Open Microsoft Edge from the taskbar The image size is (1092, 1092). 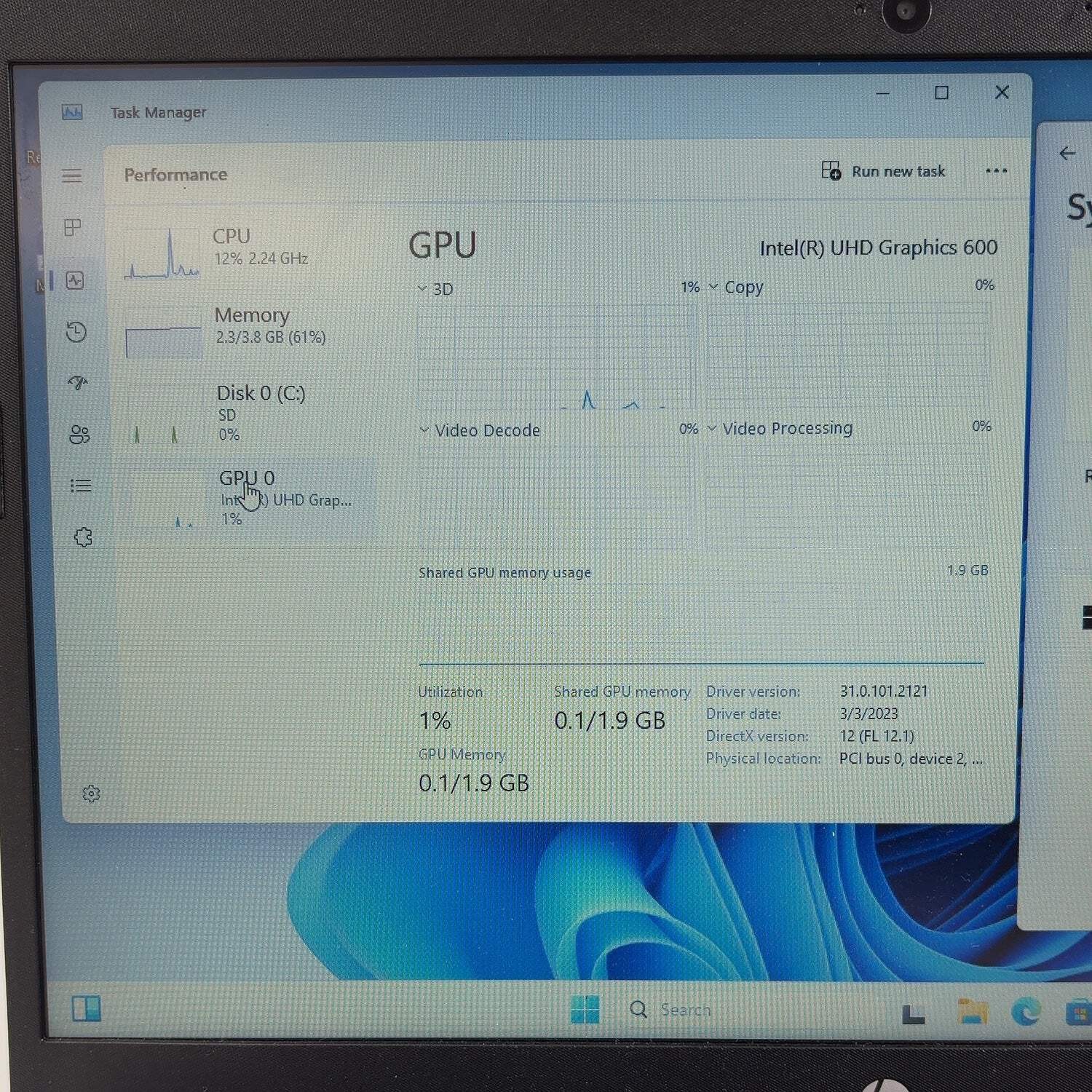click(1026, 1011)
